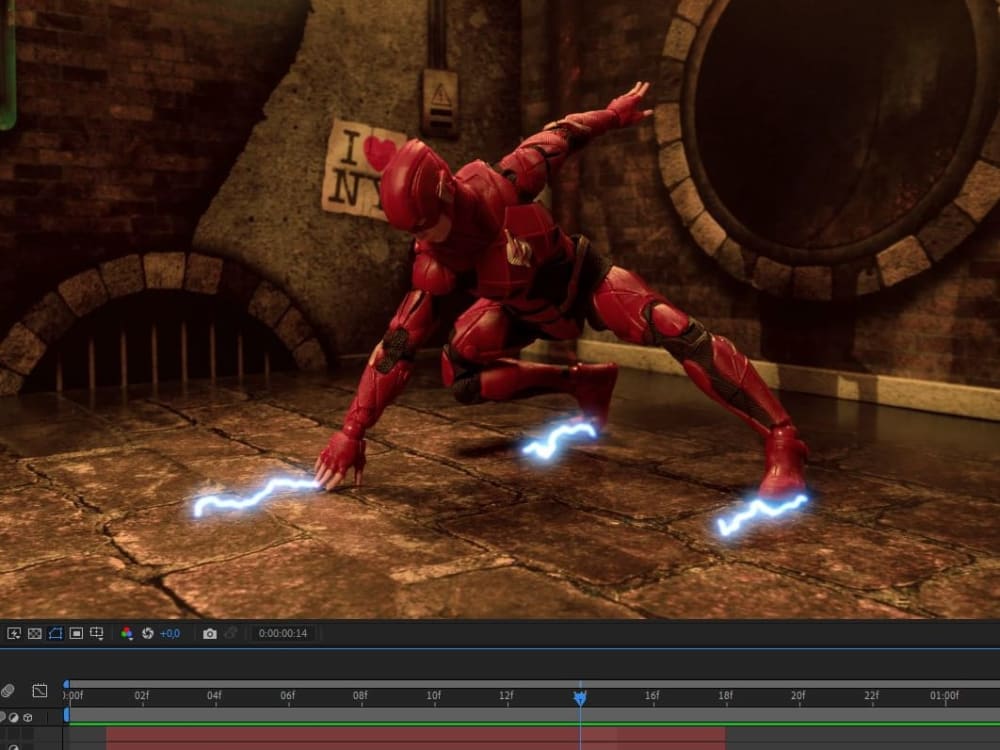
Task: Click the 3D layer cube column icon
Action: click(x=27, y=717)
